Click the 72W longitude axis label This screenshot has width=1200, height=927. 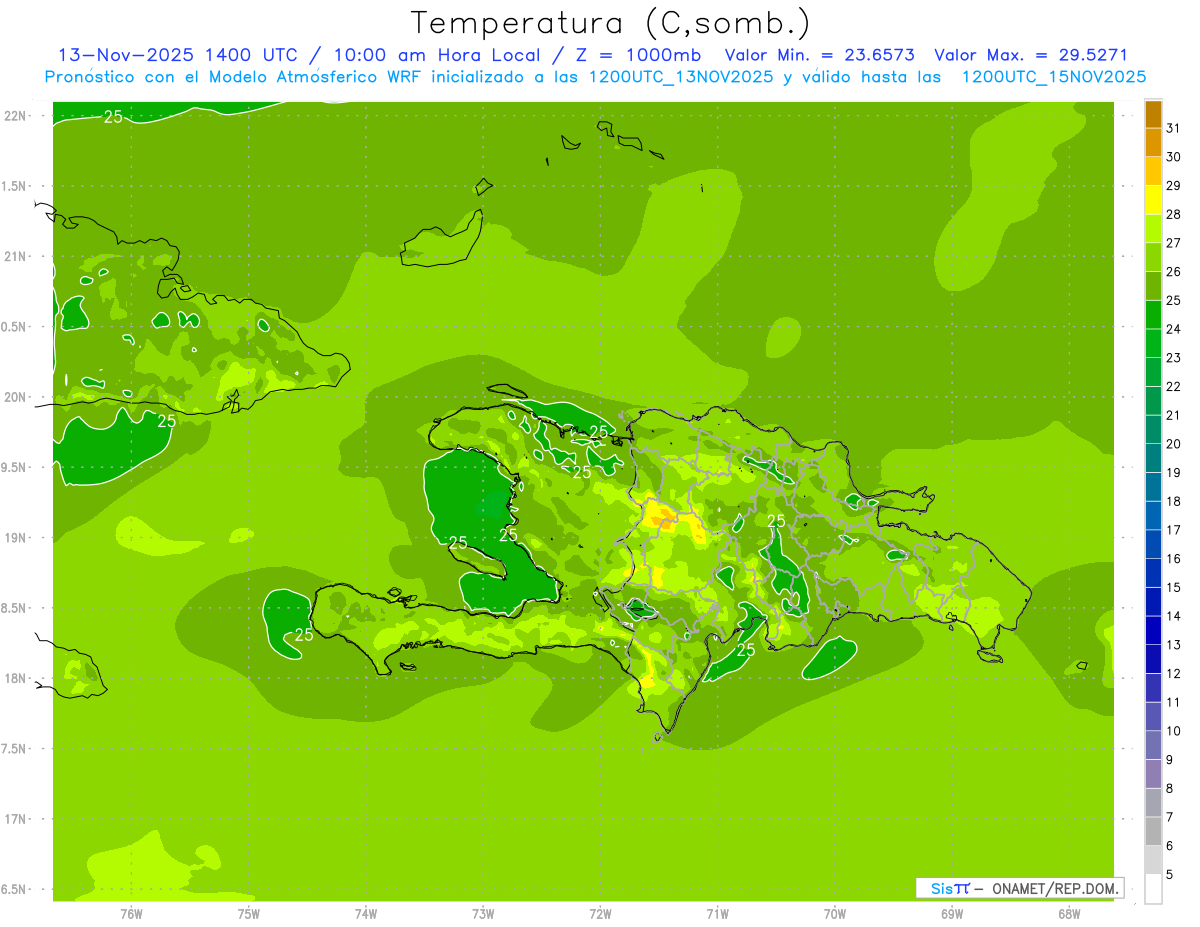(600, 914)
